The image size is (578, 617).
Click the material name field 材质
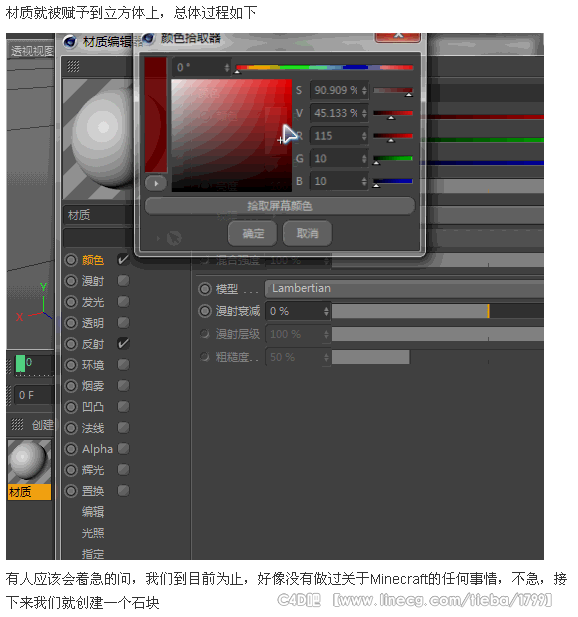pyautogui.click(x=98, y=215)
